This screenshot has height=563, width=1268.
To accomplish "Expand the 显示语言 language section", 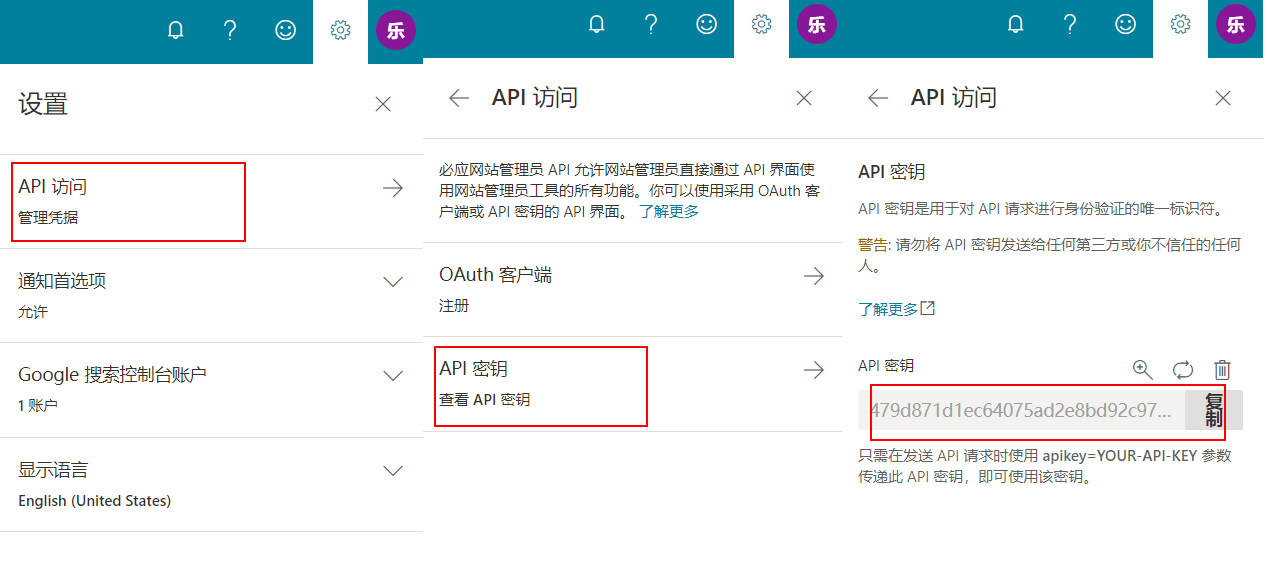I will pyautogui.click(x=393, y=470).
